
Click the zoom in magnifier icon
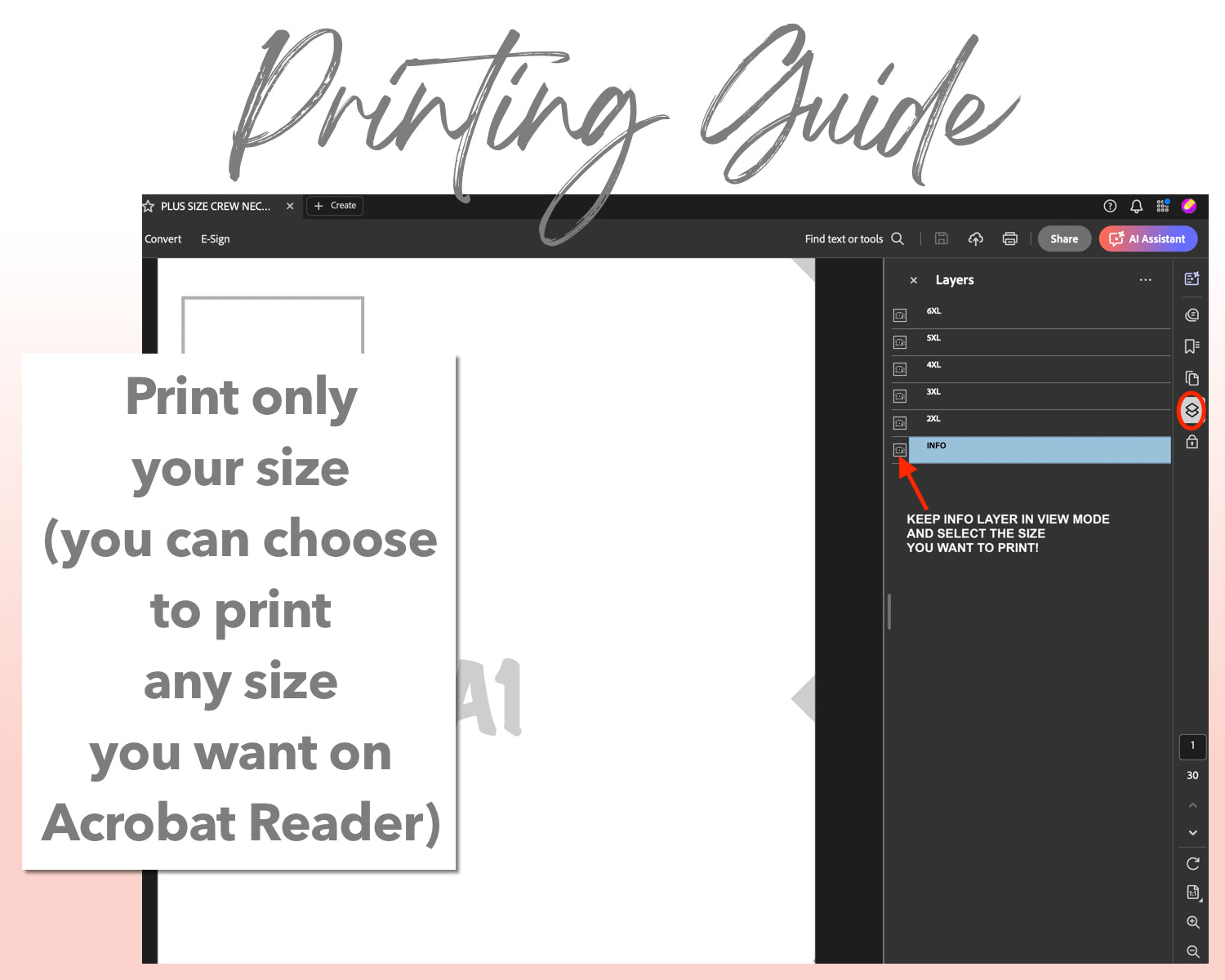1192,922
